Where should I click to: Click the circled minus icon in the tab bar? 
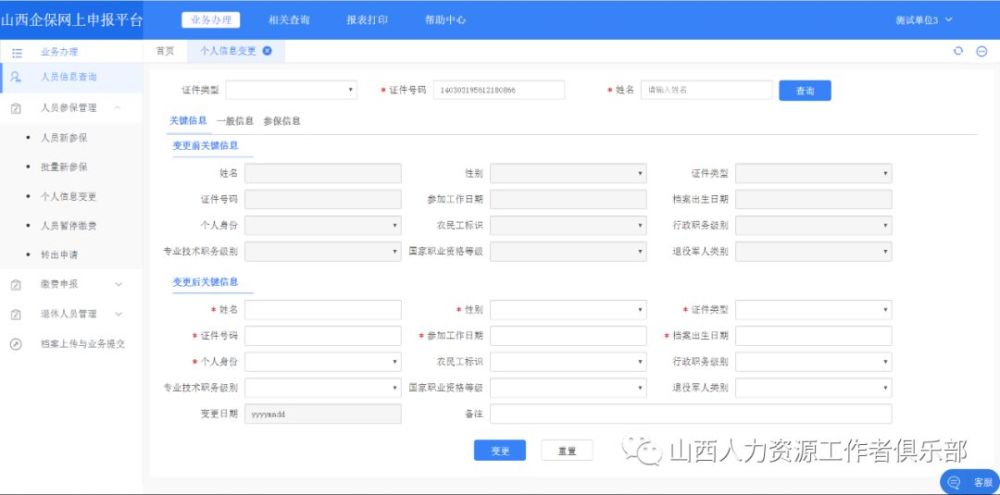[982, 51]
